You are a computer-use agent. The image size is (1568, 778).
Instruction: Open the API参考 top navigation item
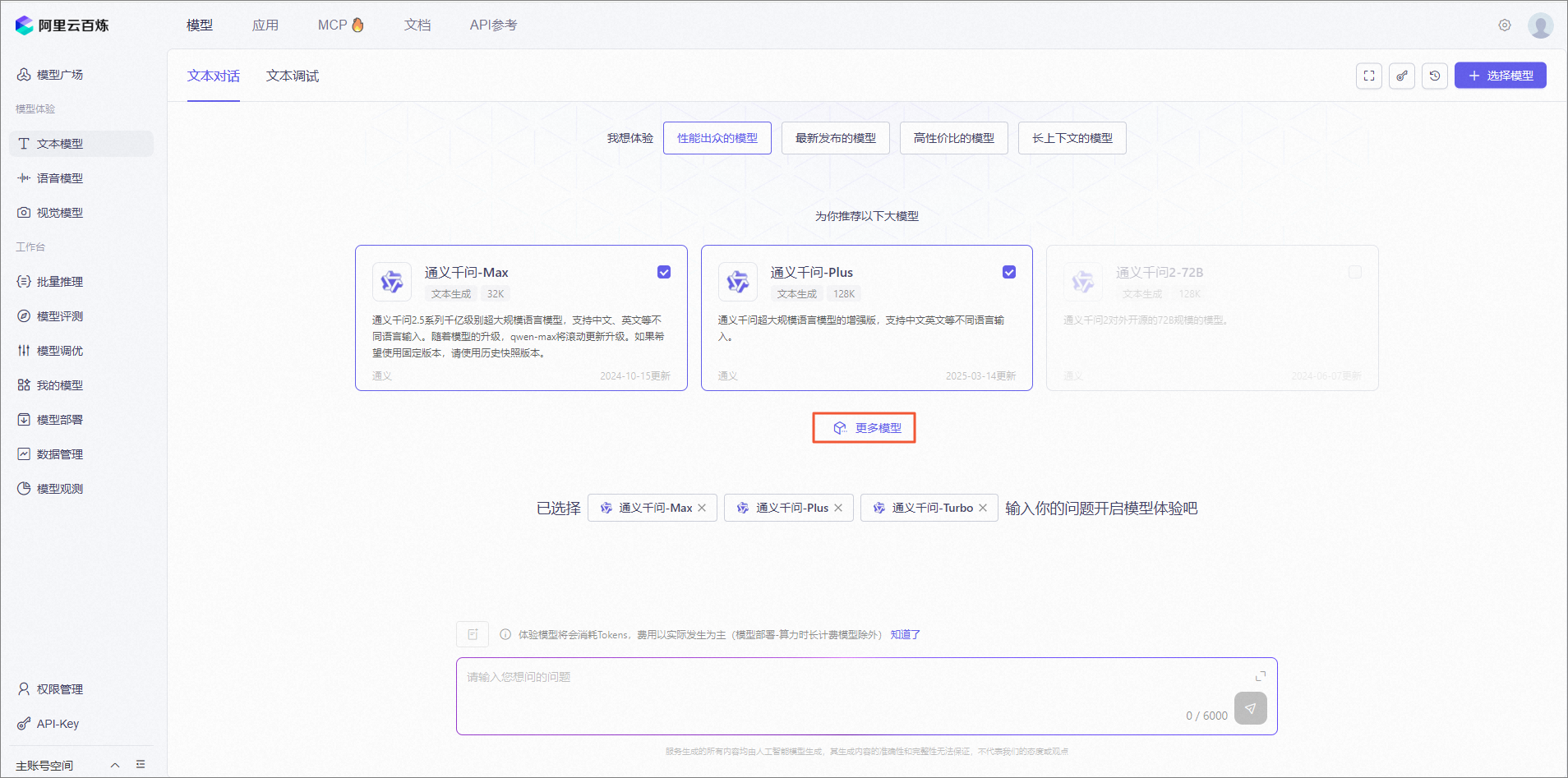494,25
